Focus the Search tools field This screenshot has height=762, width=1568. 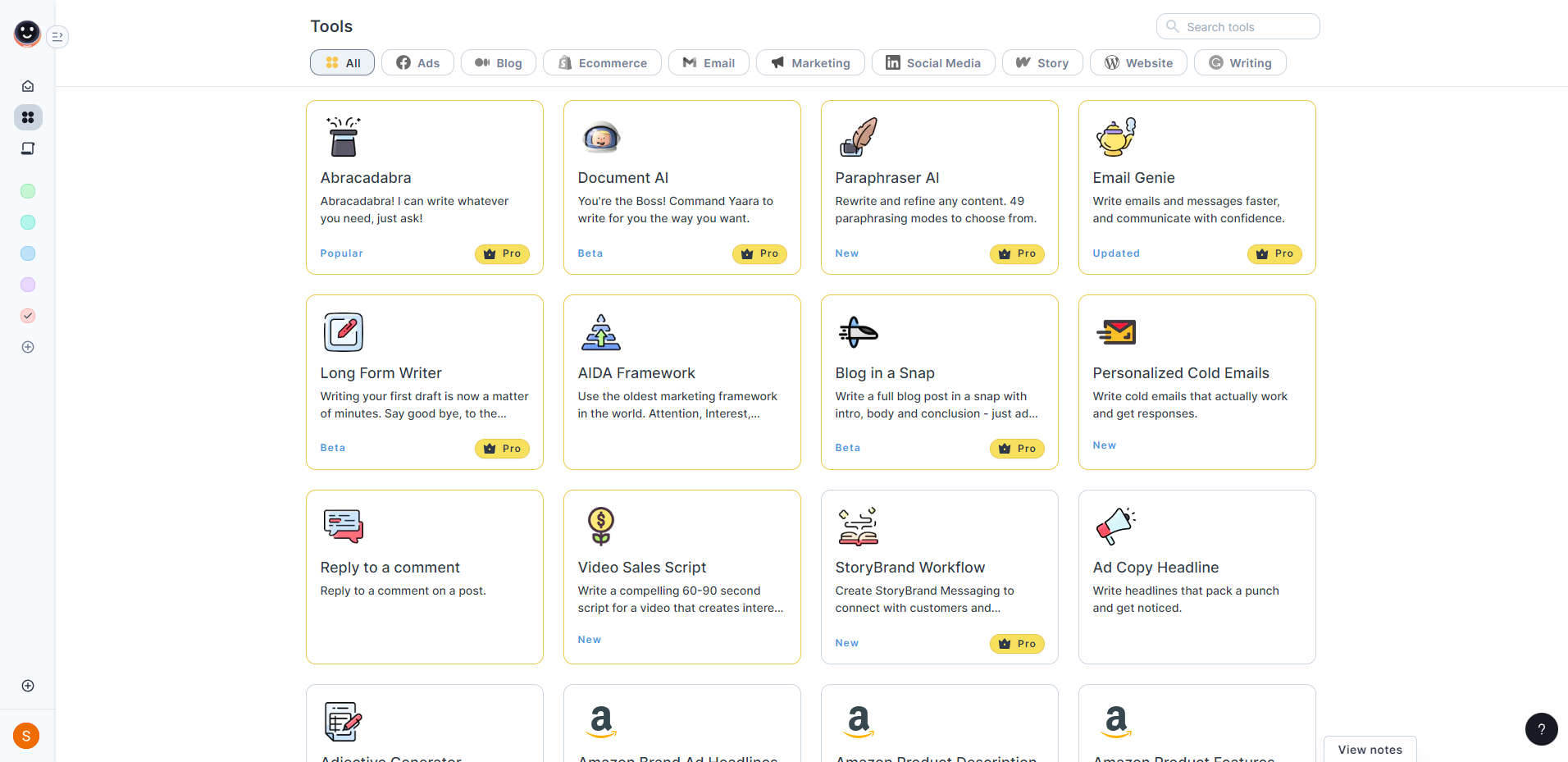[1238, 26]
